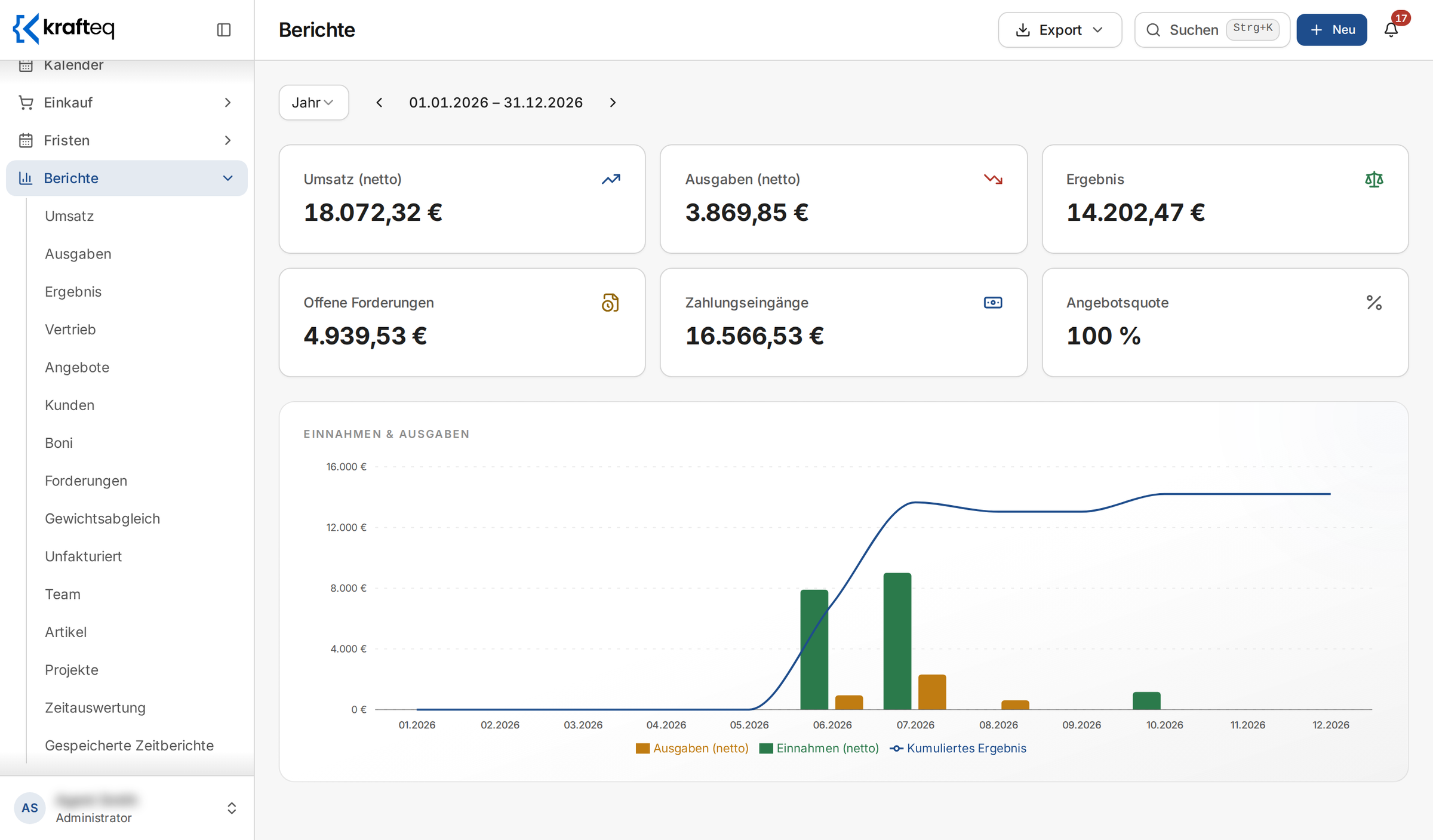Viewport: 1433px width, 840px height.
Task: Click the Suchen search field
Action: [1212, 30]
